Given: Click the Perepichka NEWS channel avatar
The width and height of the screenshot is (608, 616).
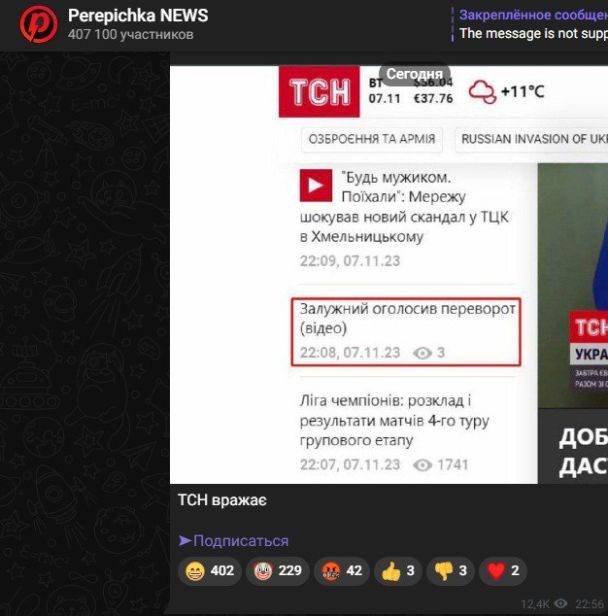Looking at the screenshot, I should (38, 24).
